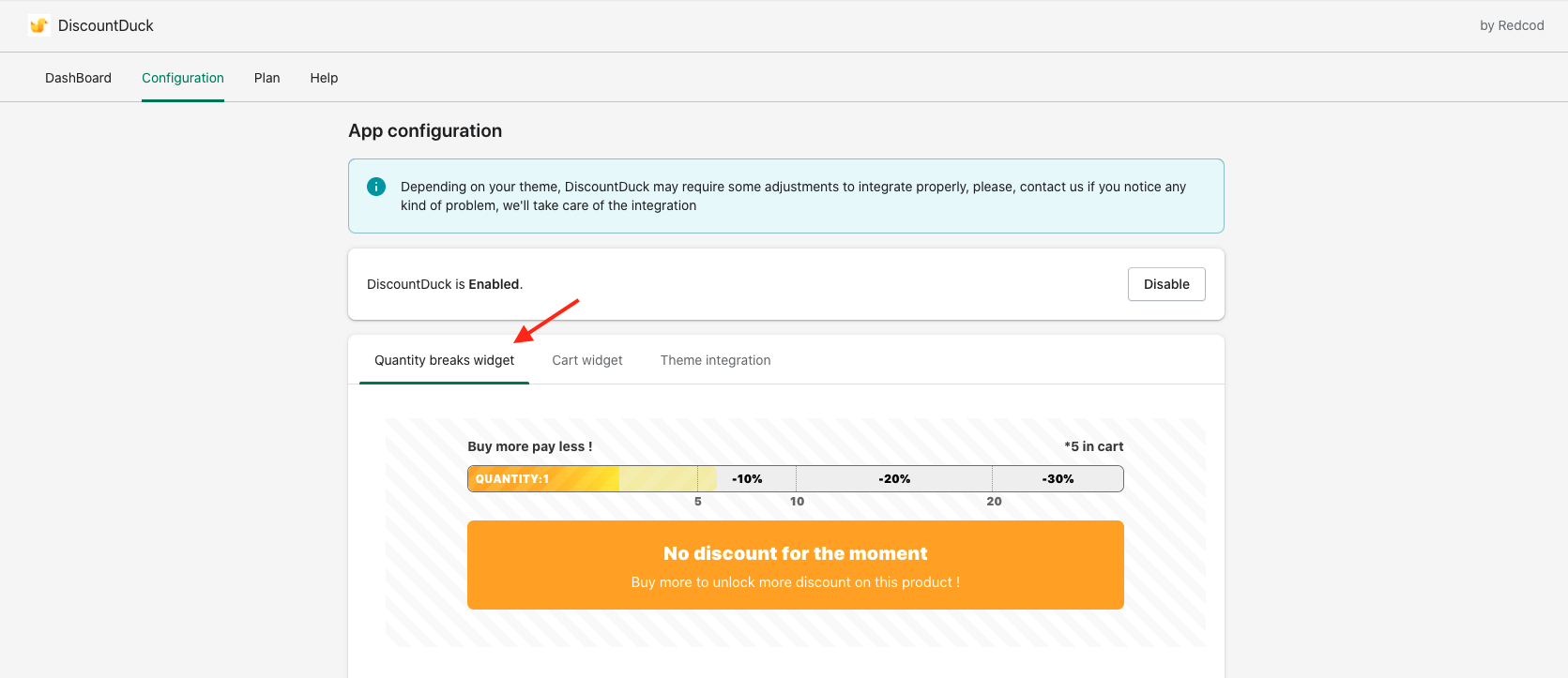Click the "*5 in cart" label
This screenshot has height=678, width=1568.
(1093, 446)
